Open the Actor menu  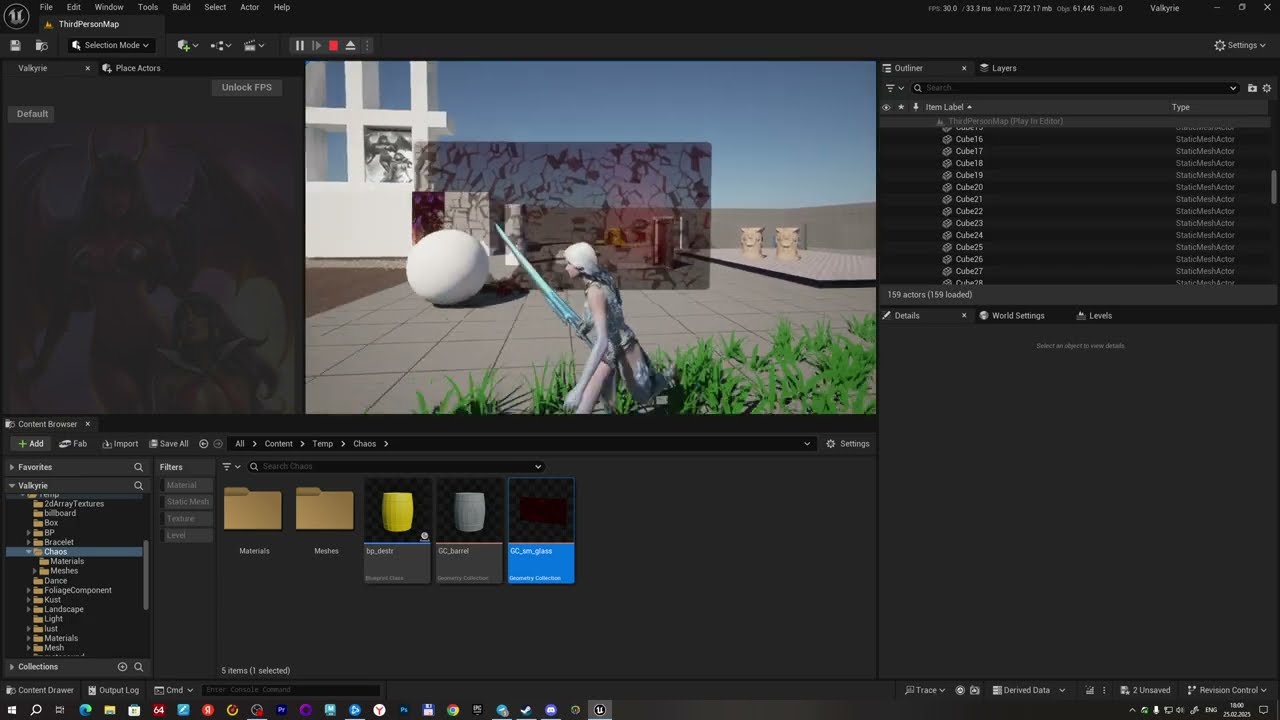pos(250,7)
